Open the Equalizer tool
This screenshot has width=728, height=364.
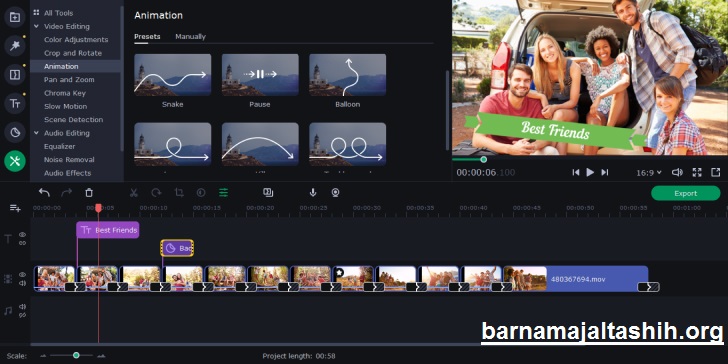point(59,146)
